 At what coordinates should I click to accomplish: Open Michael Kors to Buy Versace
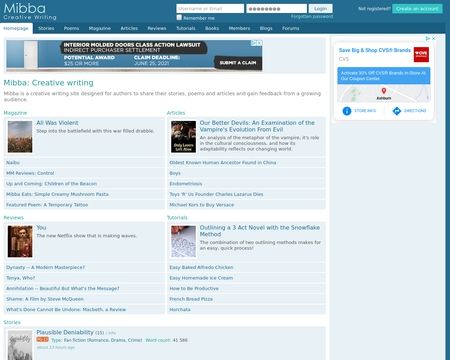(202, 205)
